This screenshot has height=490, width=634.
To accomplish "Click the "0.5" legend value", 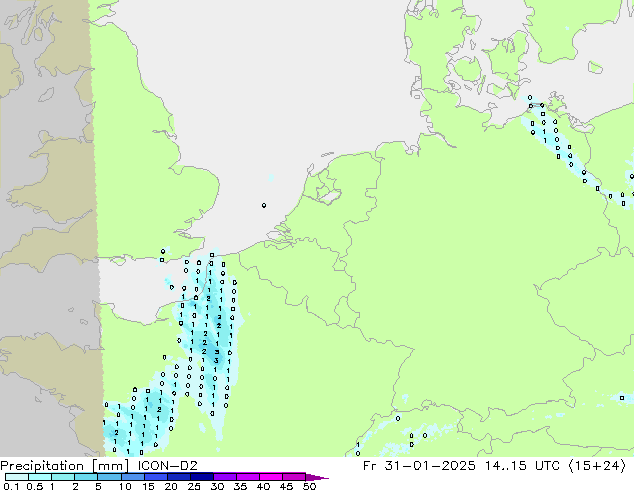I will 35,486.
